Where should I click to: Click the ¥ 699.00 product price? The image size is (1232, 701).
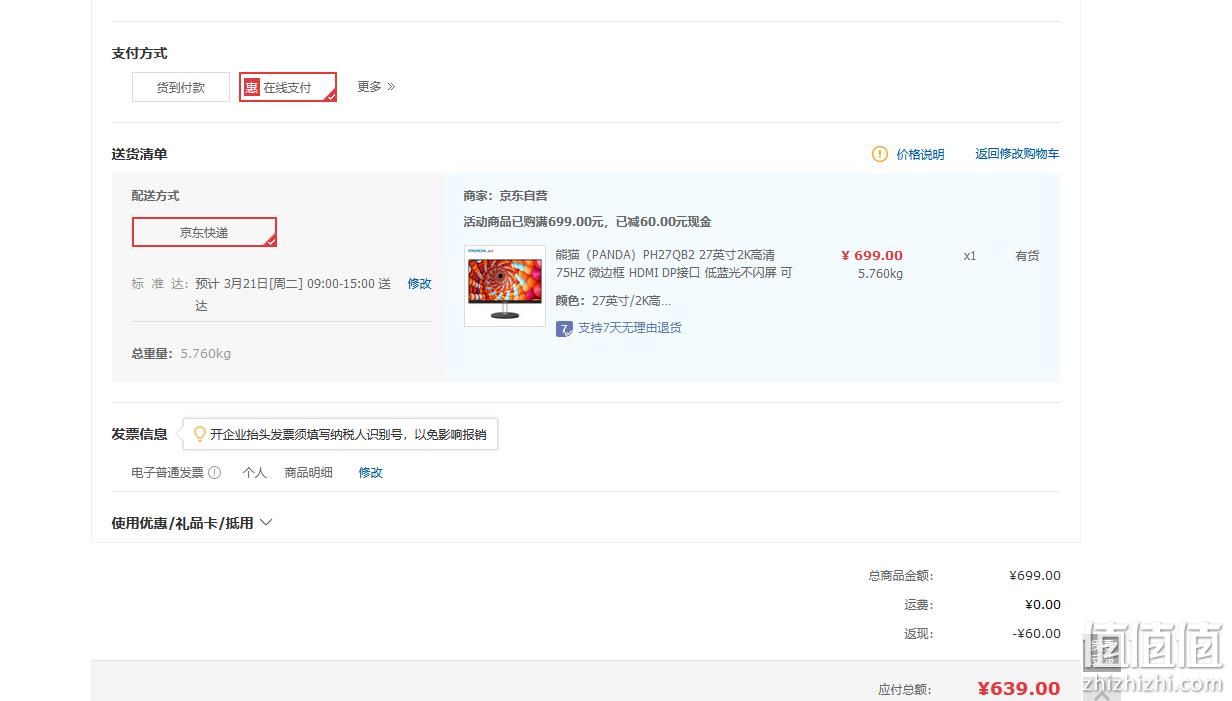coord(872,256)
